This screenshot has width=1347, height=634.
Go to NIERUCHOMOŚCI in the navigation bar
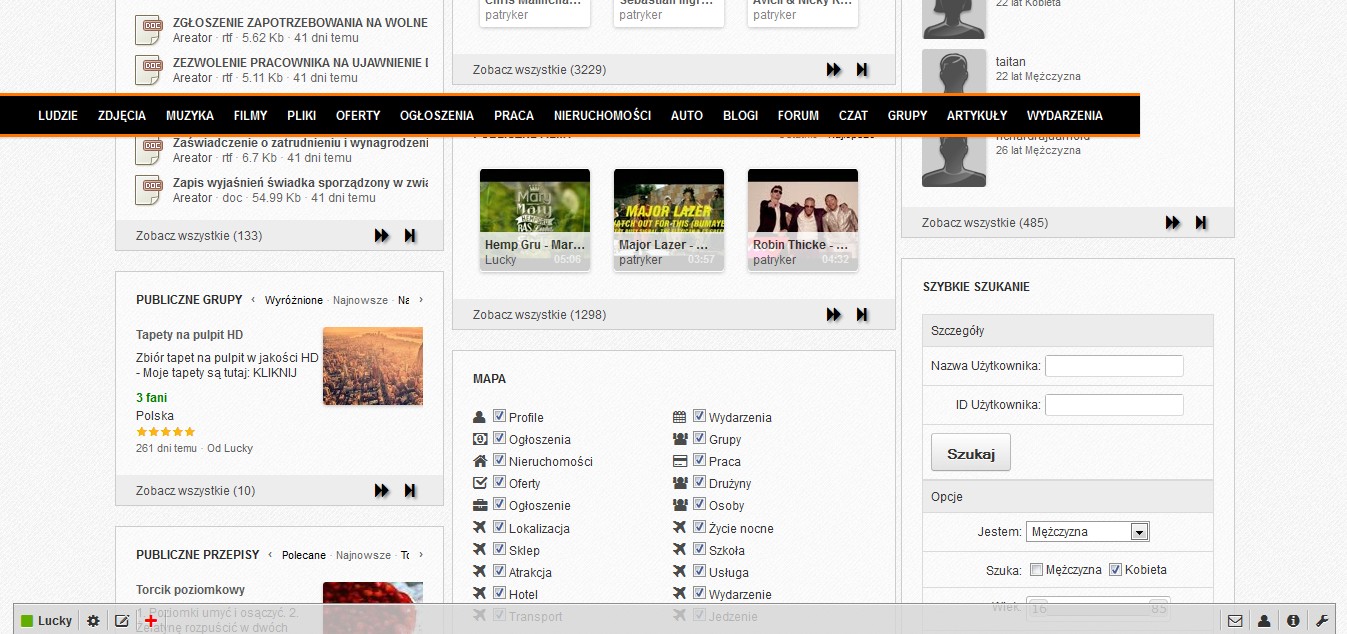[602, 115]
